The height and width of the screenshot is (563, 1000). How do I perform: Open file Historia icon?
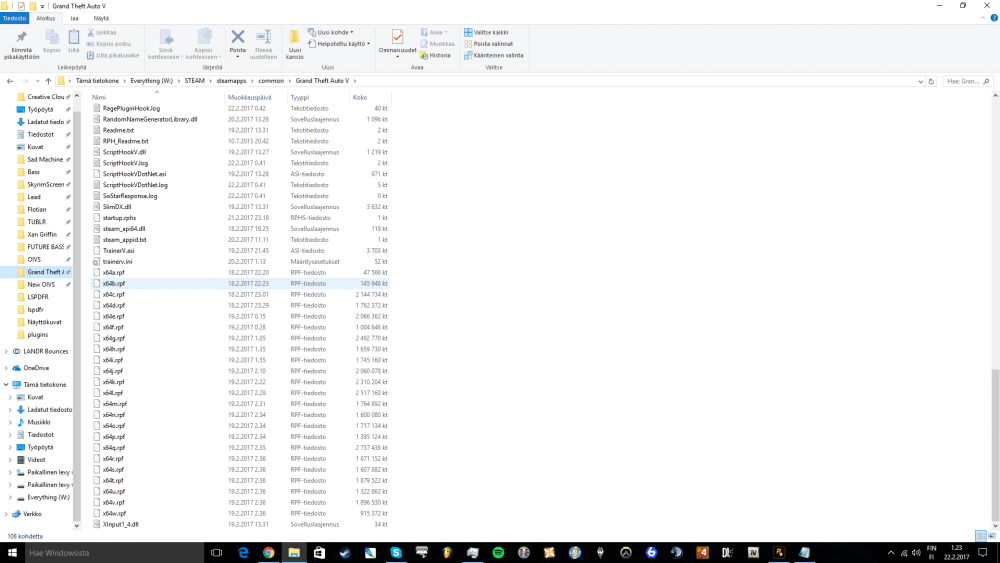tap(436, 55)
